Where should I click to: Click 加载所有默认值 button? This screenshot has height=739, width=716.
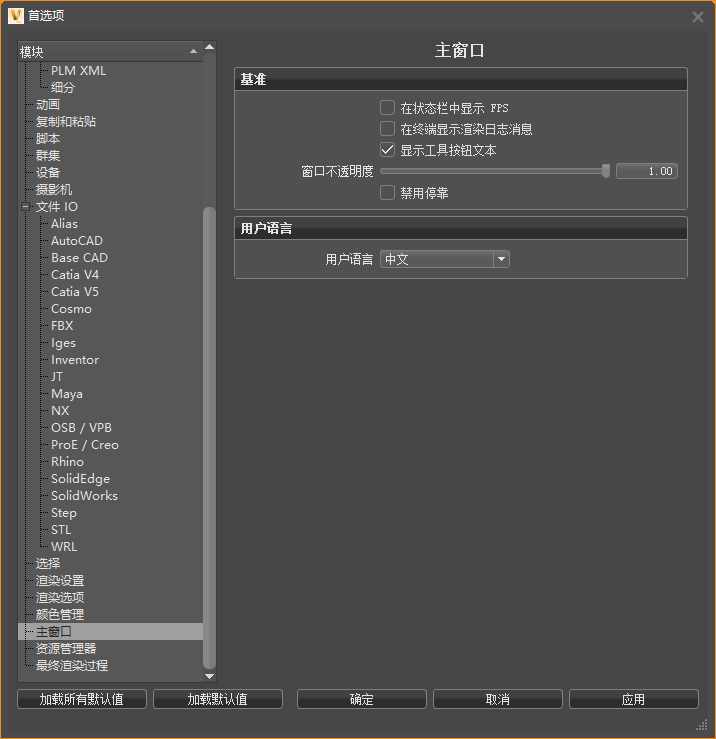pos(82,699)
